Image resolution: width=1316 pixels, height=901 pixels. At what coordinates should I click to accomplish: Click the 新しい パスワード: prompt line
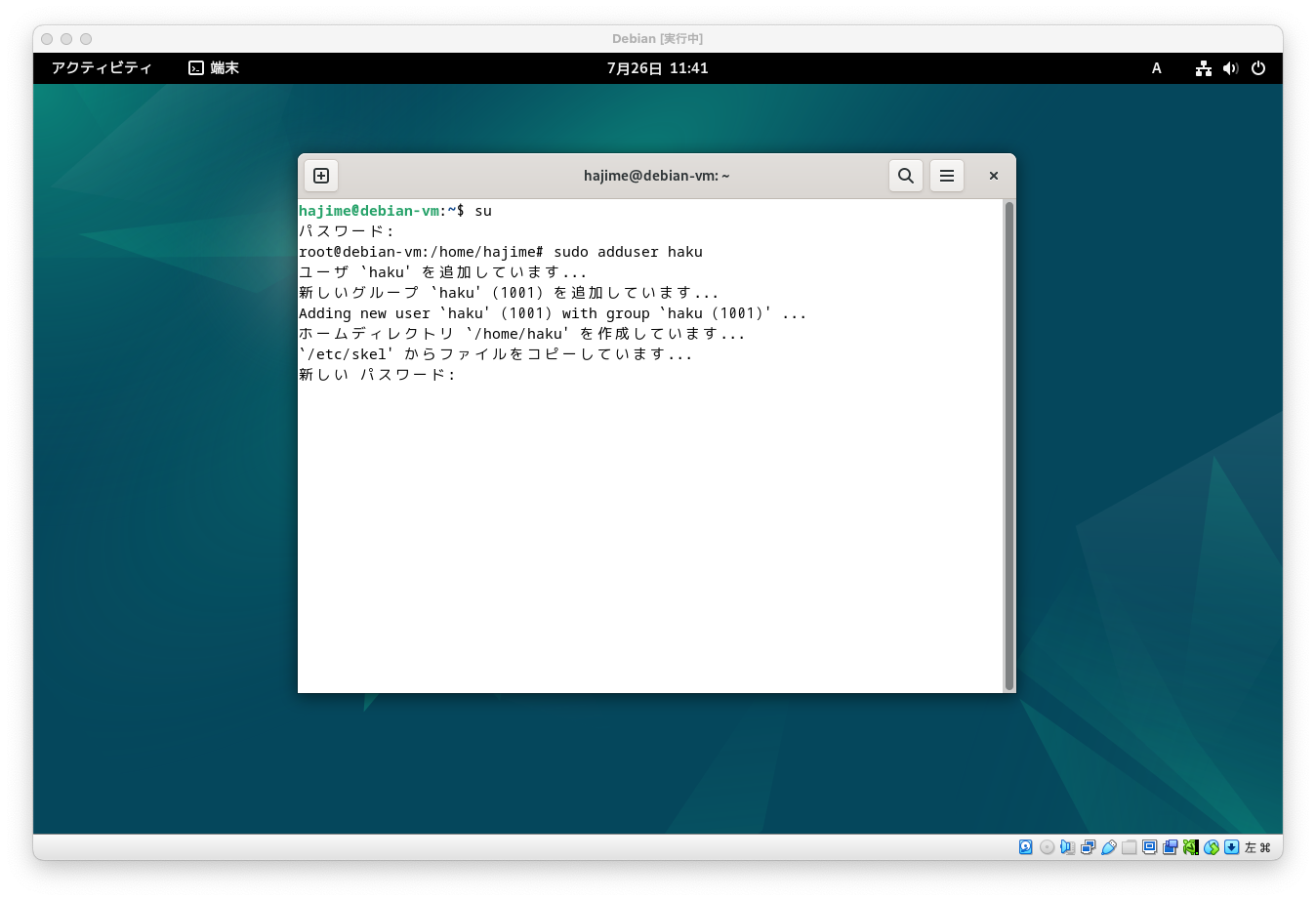point(378,375)
